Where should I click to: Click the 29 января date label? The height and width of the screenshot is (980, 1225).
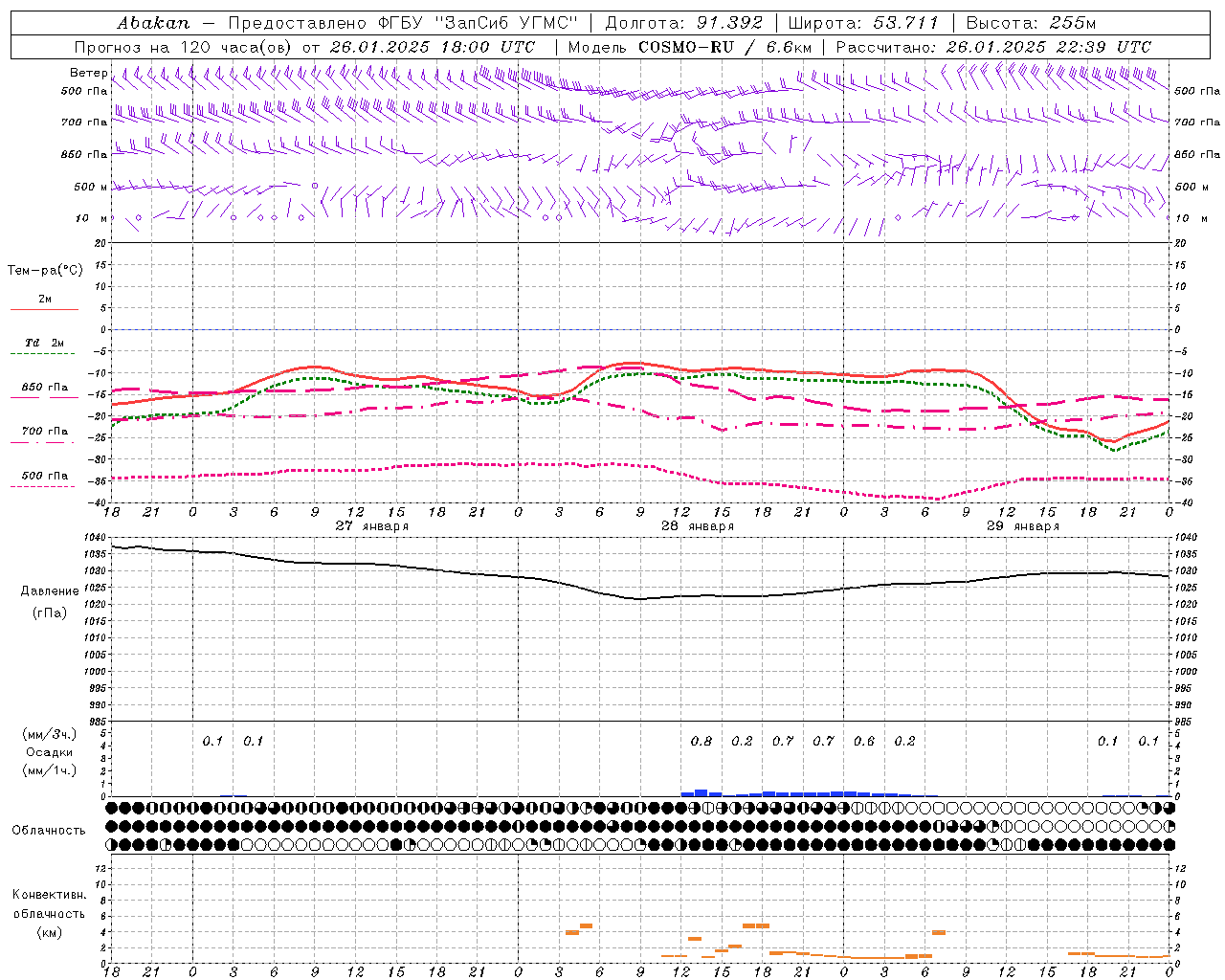(1022, 526)
